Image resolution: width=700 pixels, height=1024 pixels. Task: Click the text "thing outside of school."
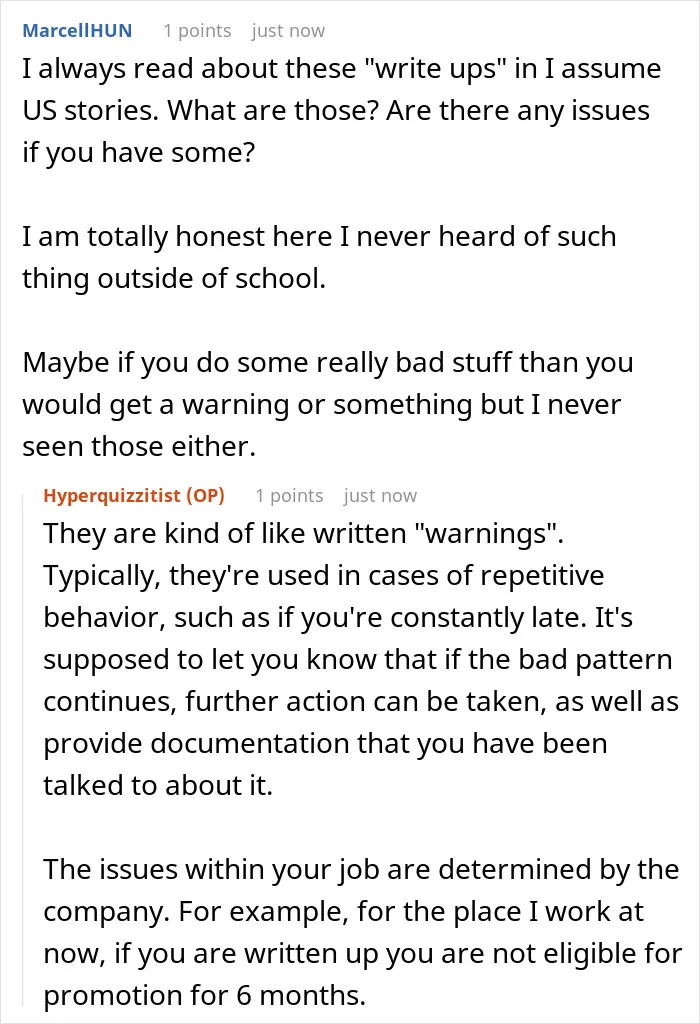[174, 278]
